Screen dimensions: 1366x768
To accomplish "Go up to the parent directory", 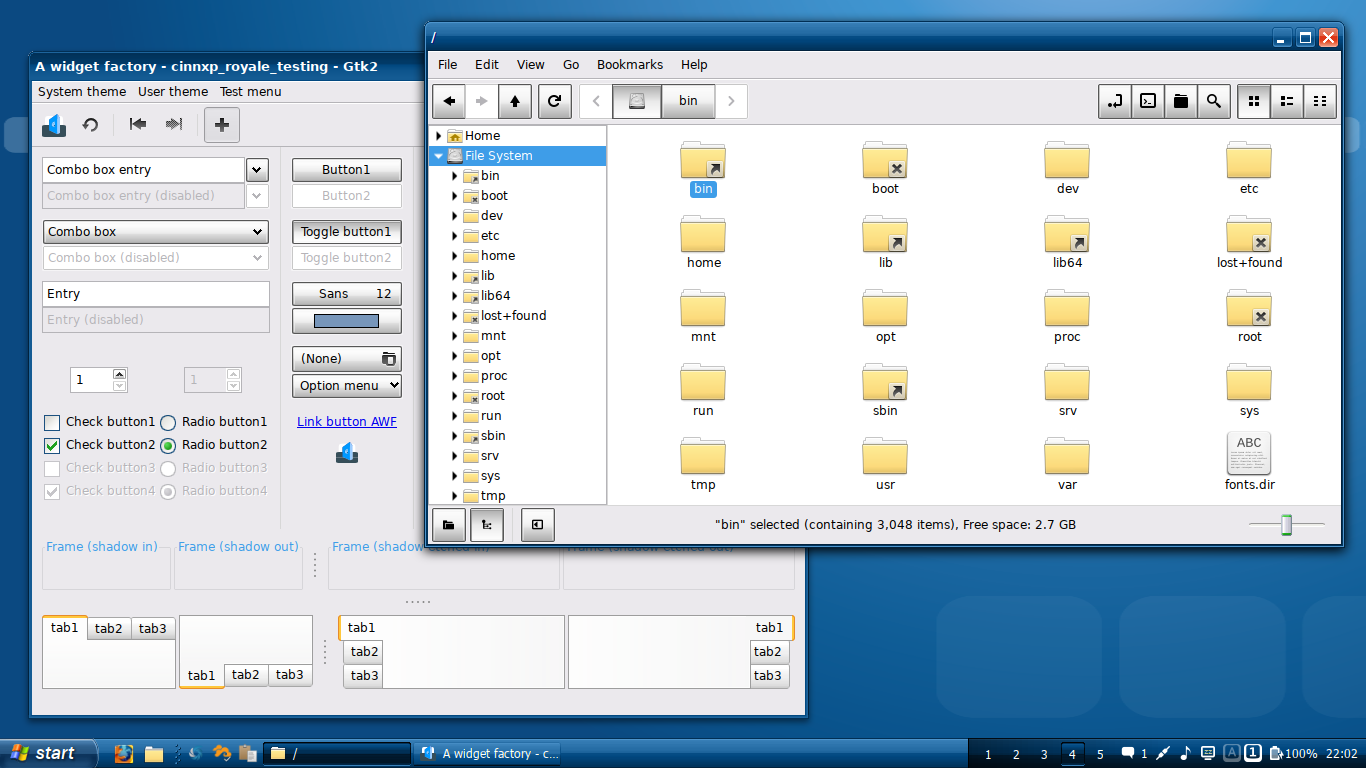I will tap(514, 101).
